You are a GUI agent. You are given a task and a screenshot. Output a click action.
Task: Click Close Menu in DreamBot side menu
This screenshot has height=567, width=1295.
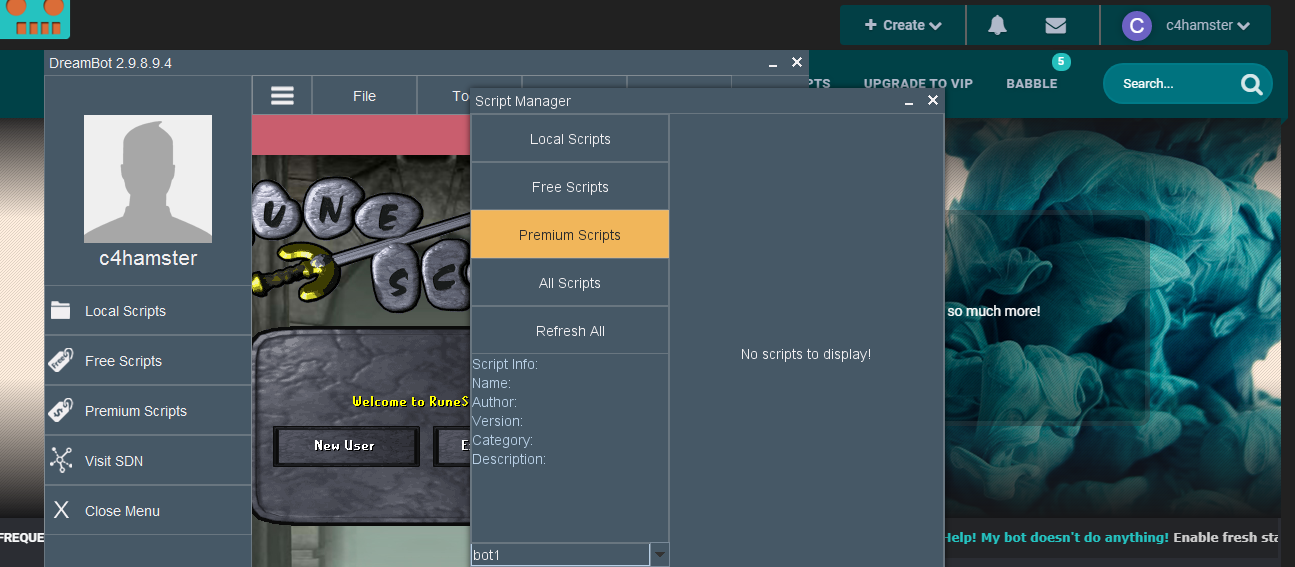(148, 510)
